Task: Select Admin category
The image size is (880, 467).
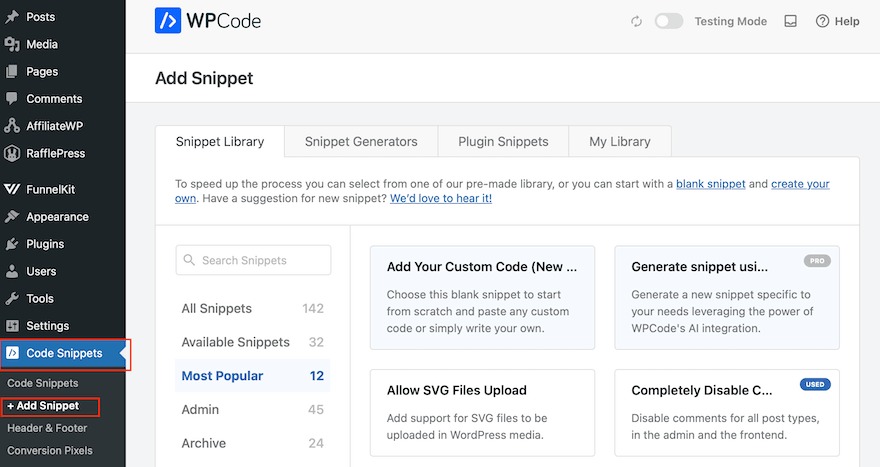Action: click(x=253, y=409)
